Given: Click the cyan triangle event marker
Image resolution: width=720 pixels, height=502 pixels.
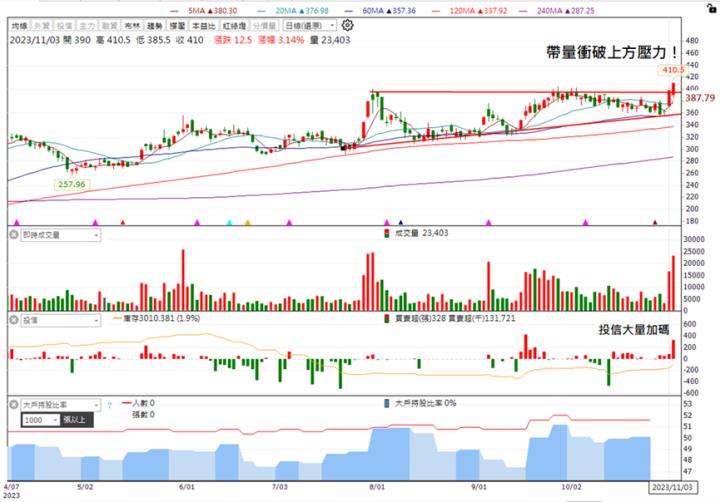Looking at the screenshot, I should (x=229, y=223).
